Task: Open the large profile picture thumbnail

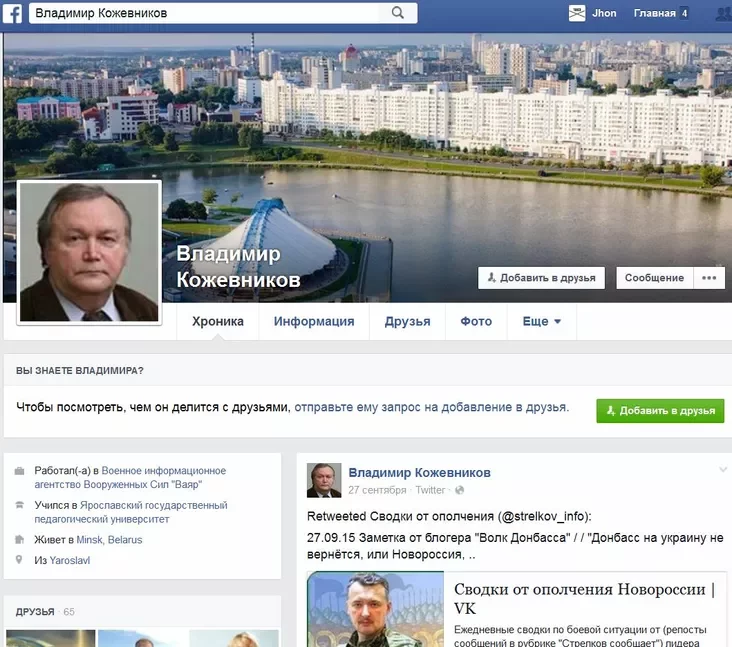Action: 89,252
